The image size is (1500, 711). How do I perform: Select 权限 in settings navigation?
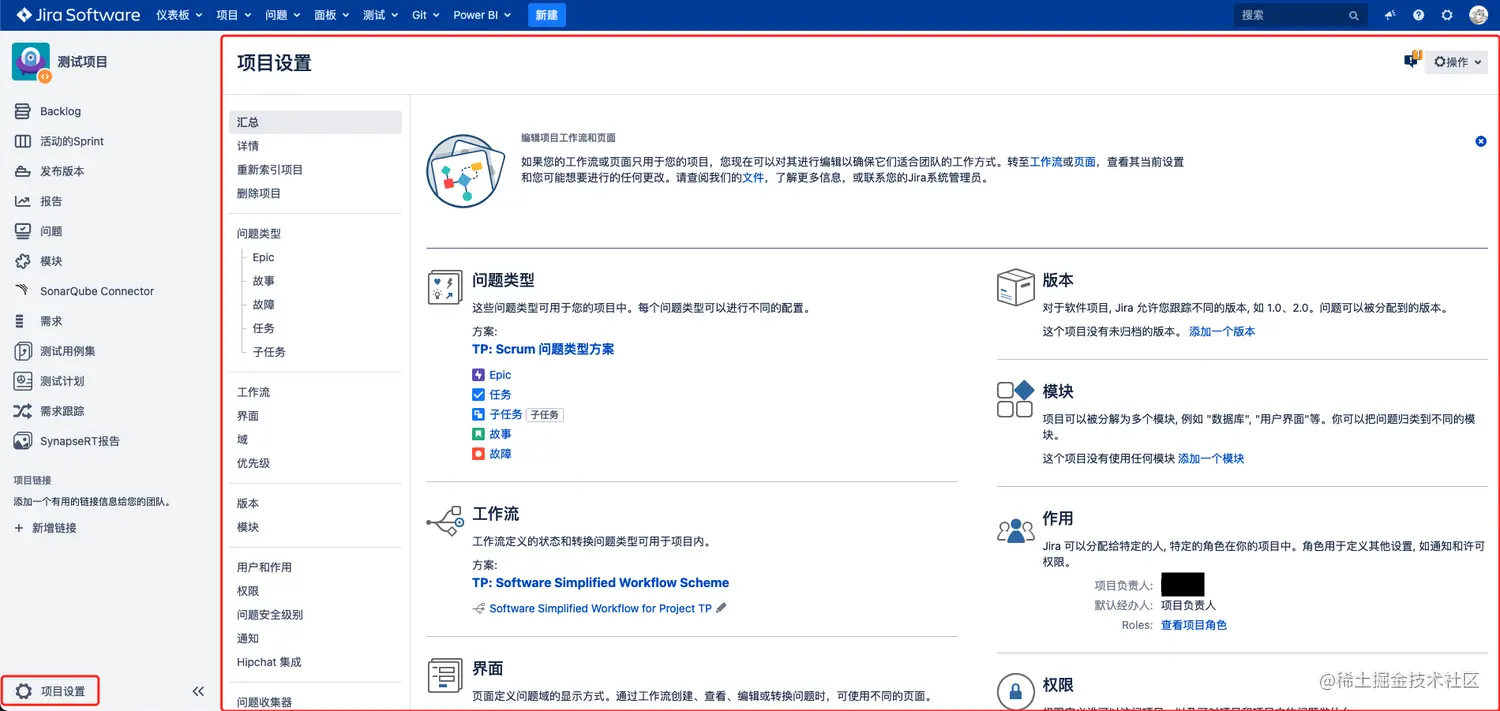pos(248,591)
